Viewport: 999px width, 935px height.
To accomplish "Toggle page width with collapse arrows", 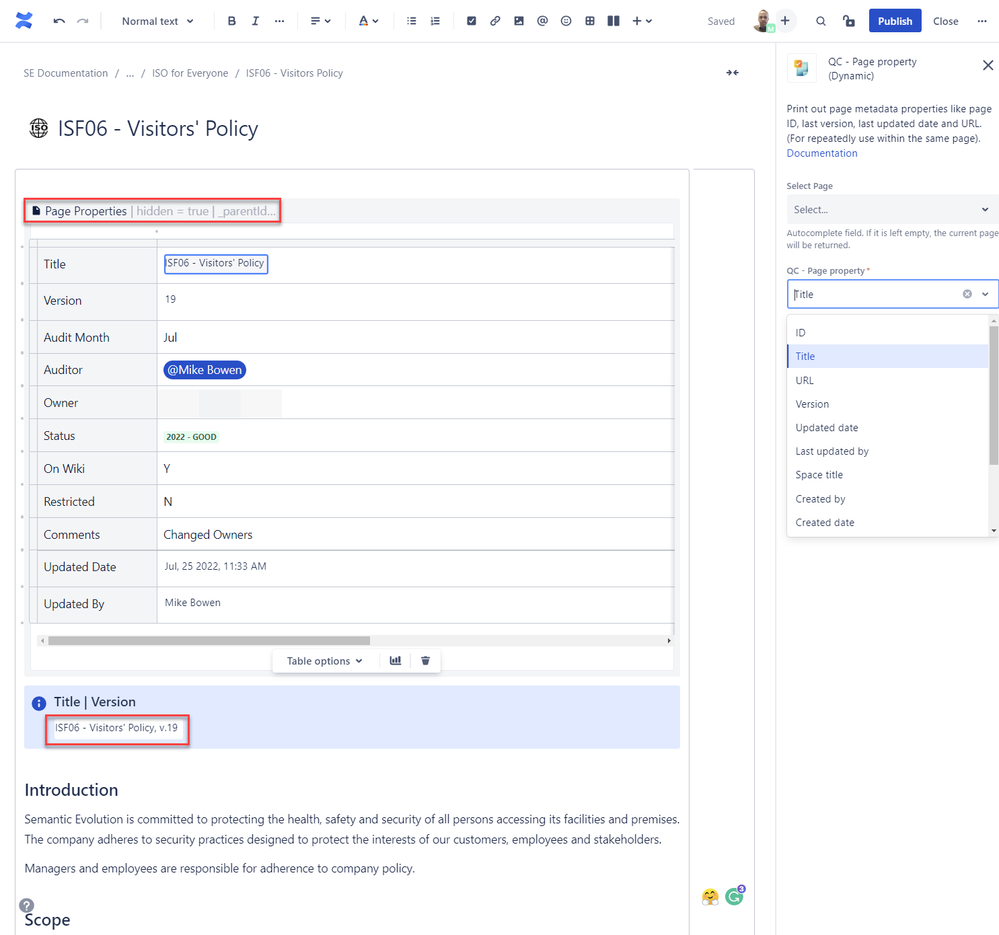I will point(732,73).
